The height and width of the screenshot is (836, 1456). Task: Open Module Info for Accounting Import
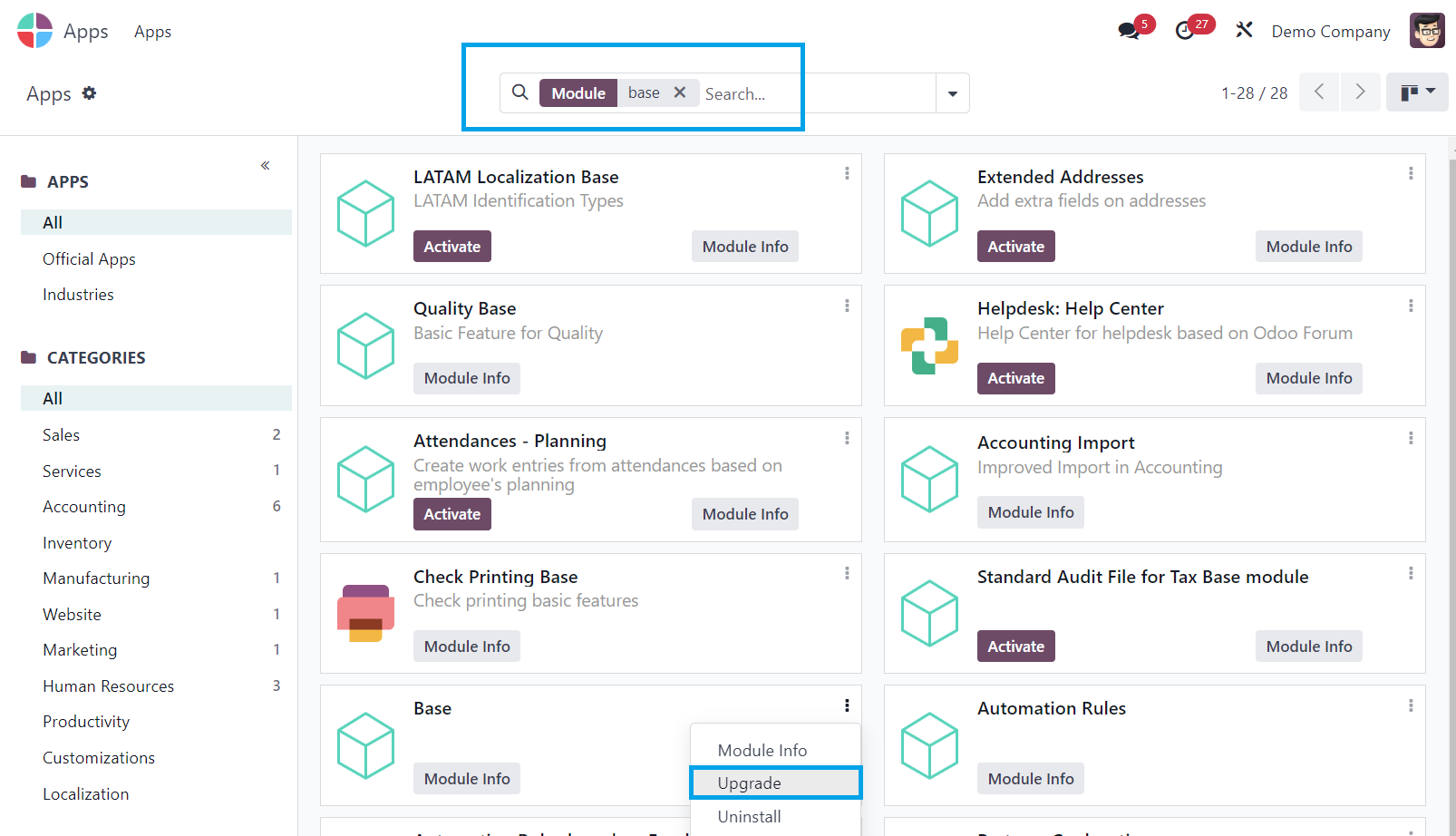pos(1031,512)
